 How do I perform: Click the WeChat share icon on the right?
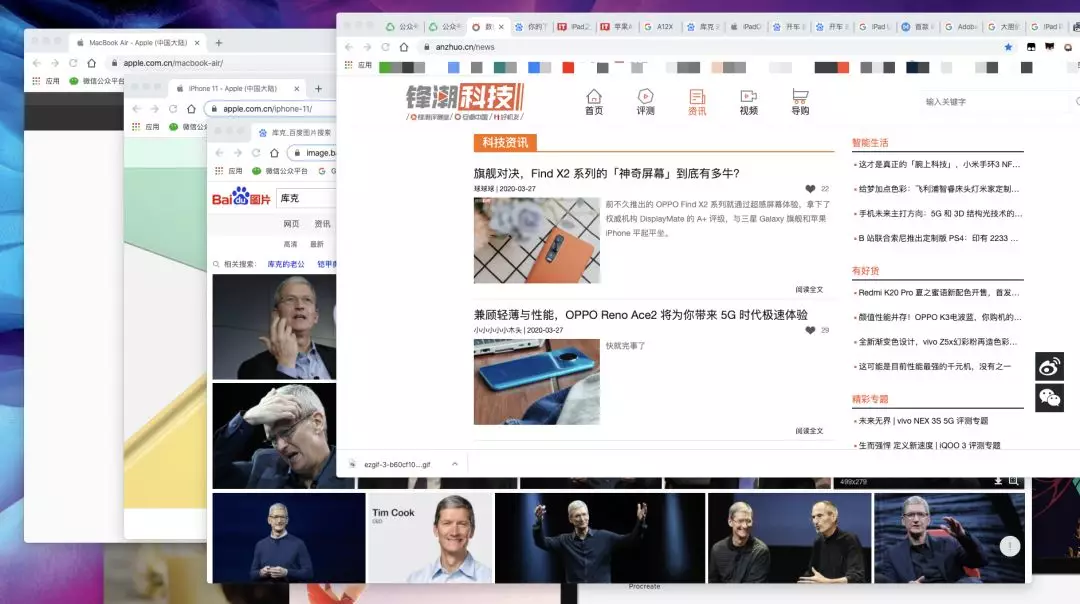[1049, 398]
